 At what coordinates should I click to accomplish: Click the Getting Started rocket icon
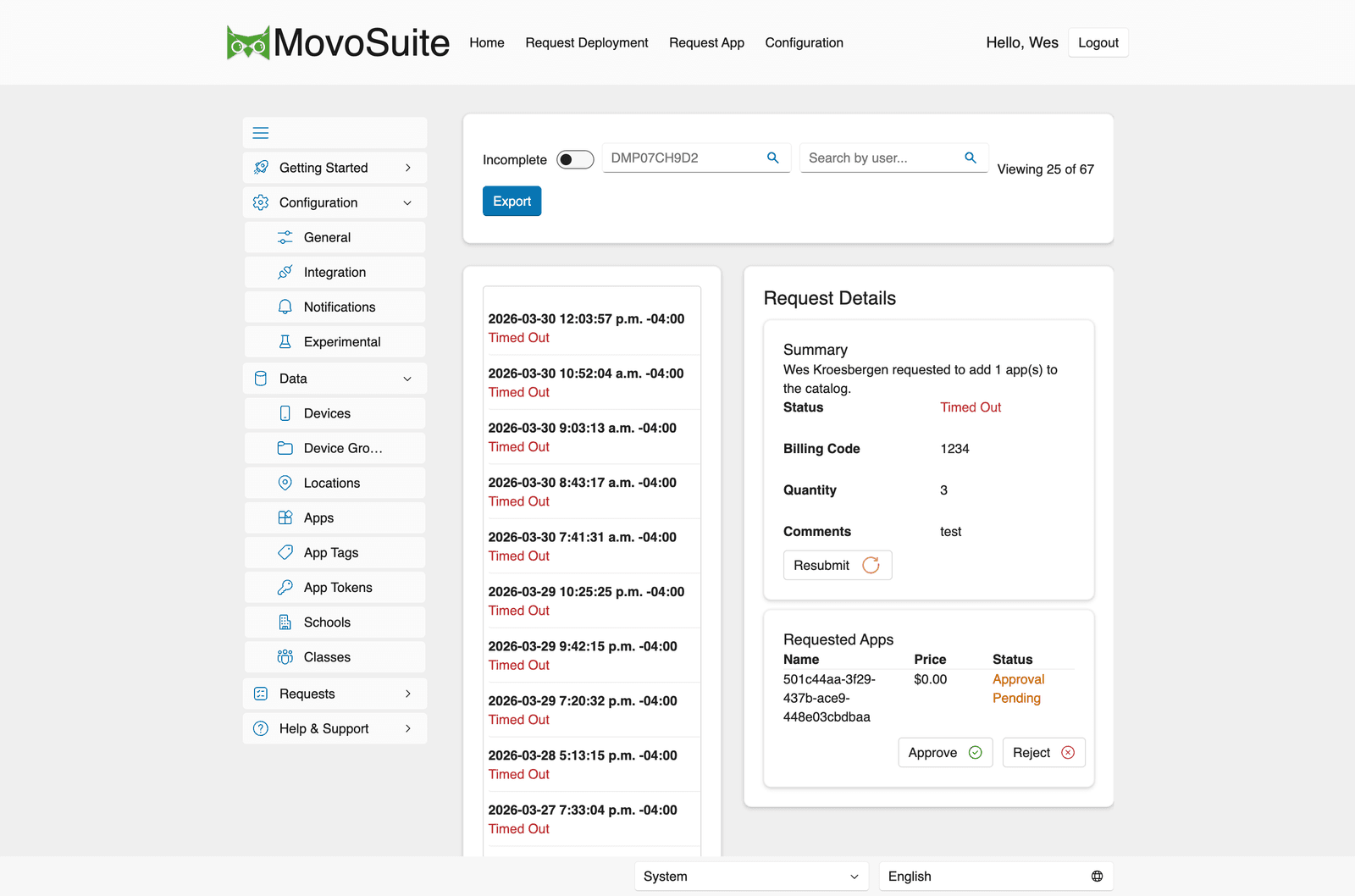261,168
